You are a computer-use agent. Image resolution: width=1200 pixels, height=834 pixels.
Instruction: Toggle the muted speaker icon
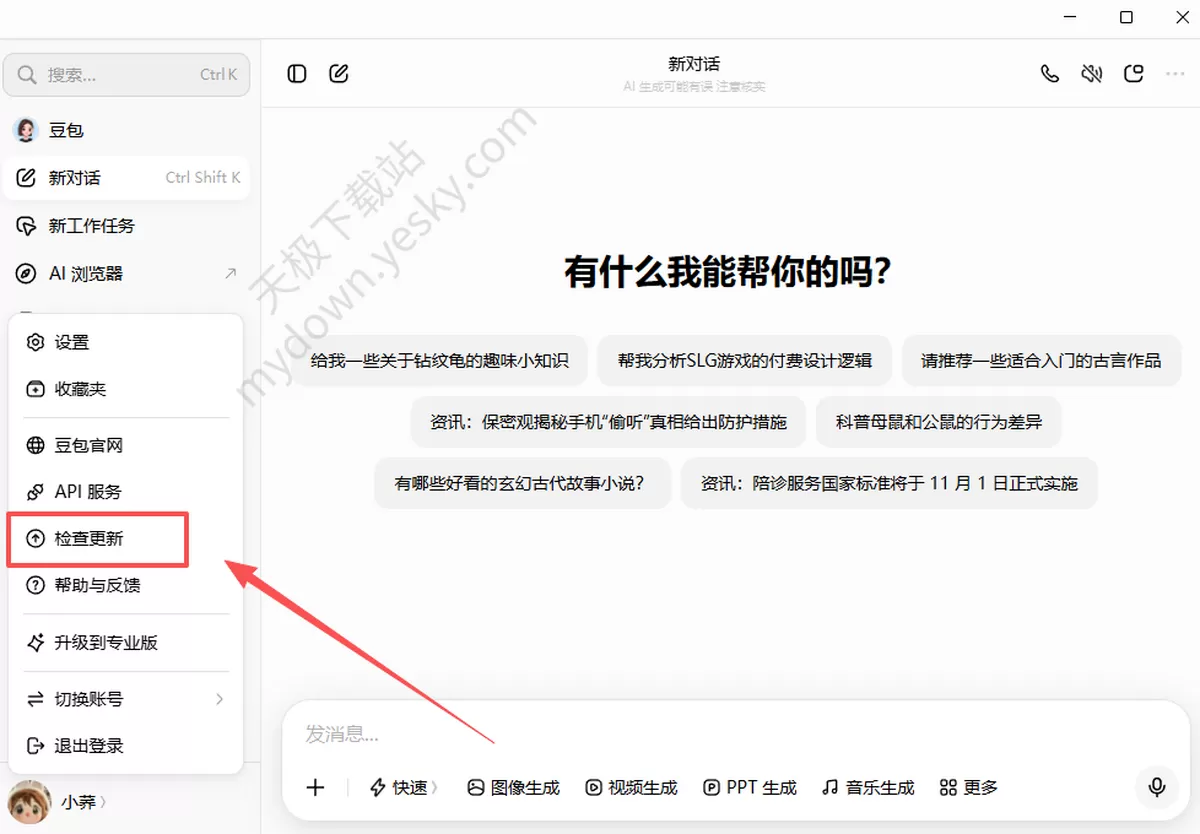click(x=1092, y=74)
